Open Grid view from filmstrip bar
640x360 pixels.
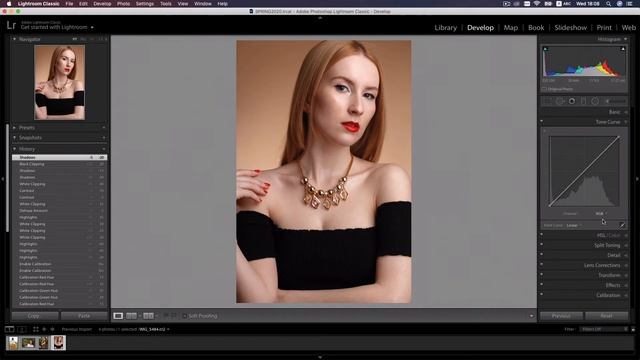click(x=36, y=329)
